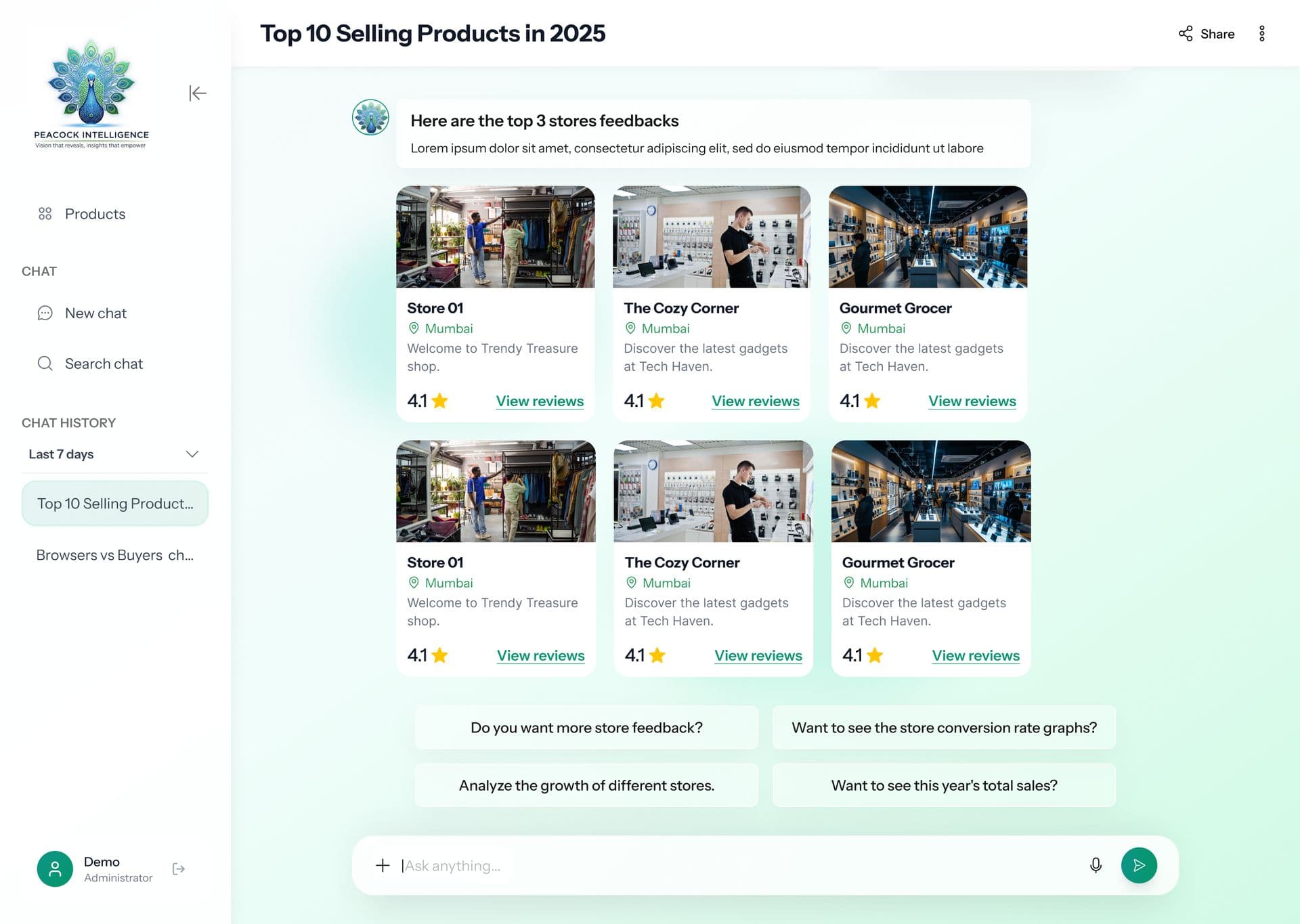Viewport: 1300px width, 924px height.
Task: Click the peacock avatar beside the message
Action: click(370, 117)
